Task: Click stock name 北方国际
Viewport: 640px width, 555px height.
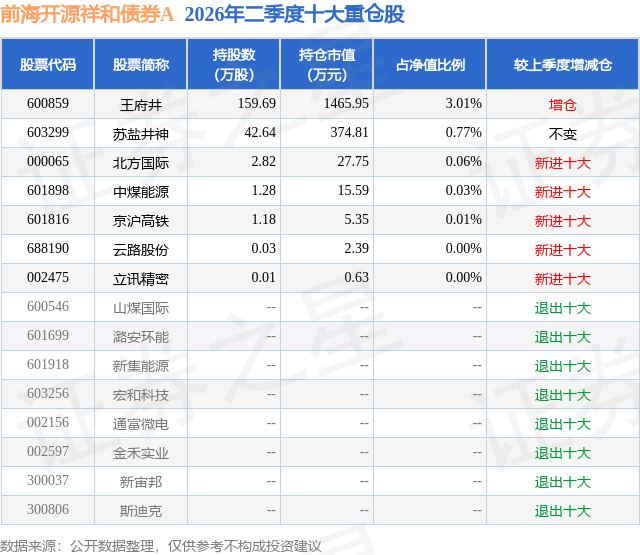Action: click(x=141, y=163)
